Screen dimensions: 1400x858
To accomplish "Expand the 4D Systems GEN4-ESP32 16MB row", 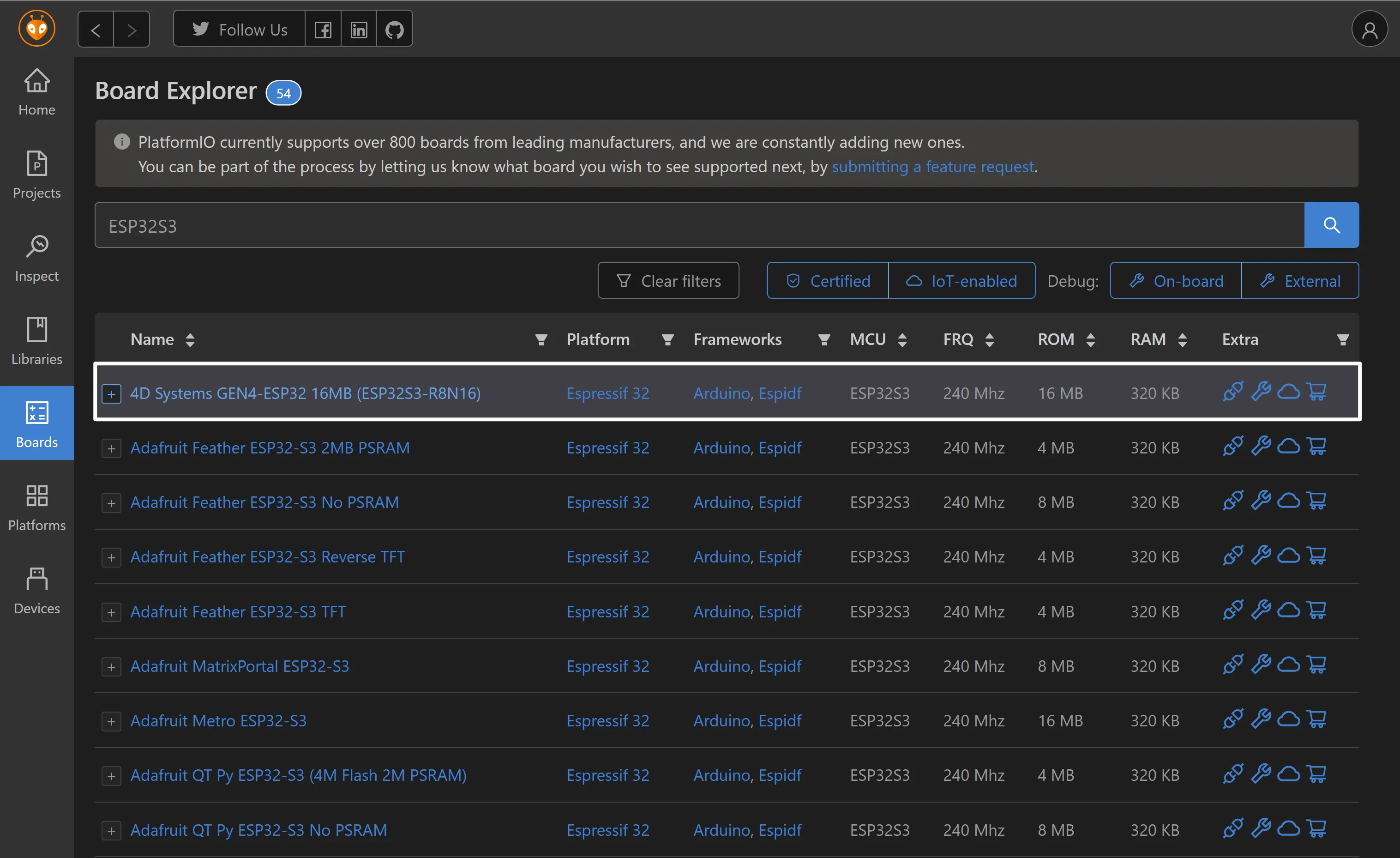I will tap(111, 393).
